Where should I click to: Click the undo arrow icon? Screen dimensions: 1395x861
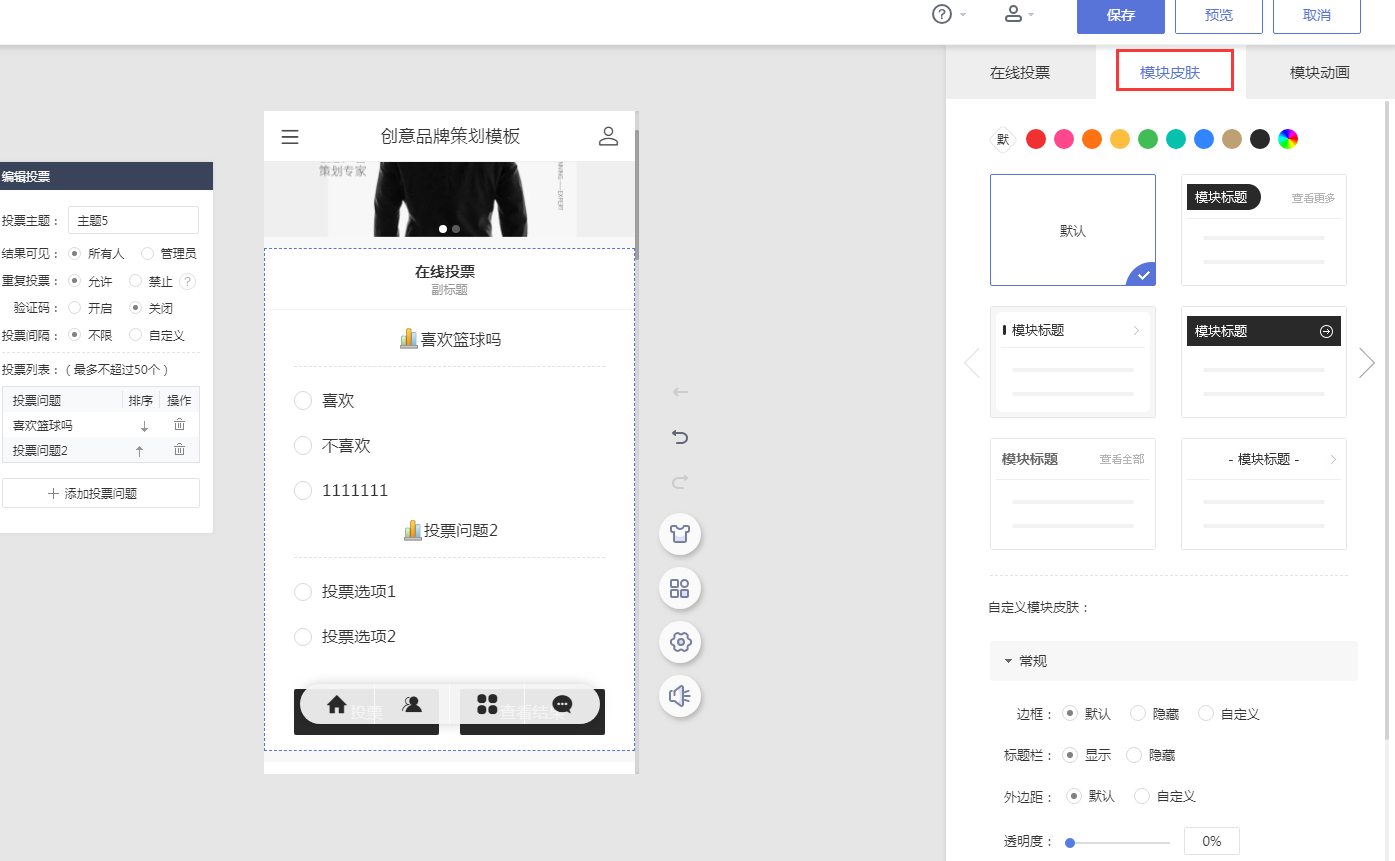pos(680,437)
